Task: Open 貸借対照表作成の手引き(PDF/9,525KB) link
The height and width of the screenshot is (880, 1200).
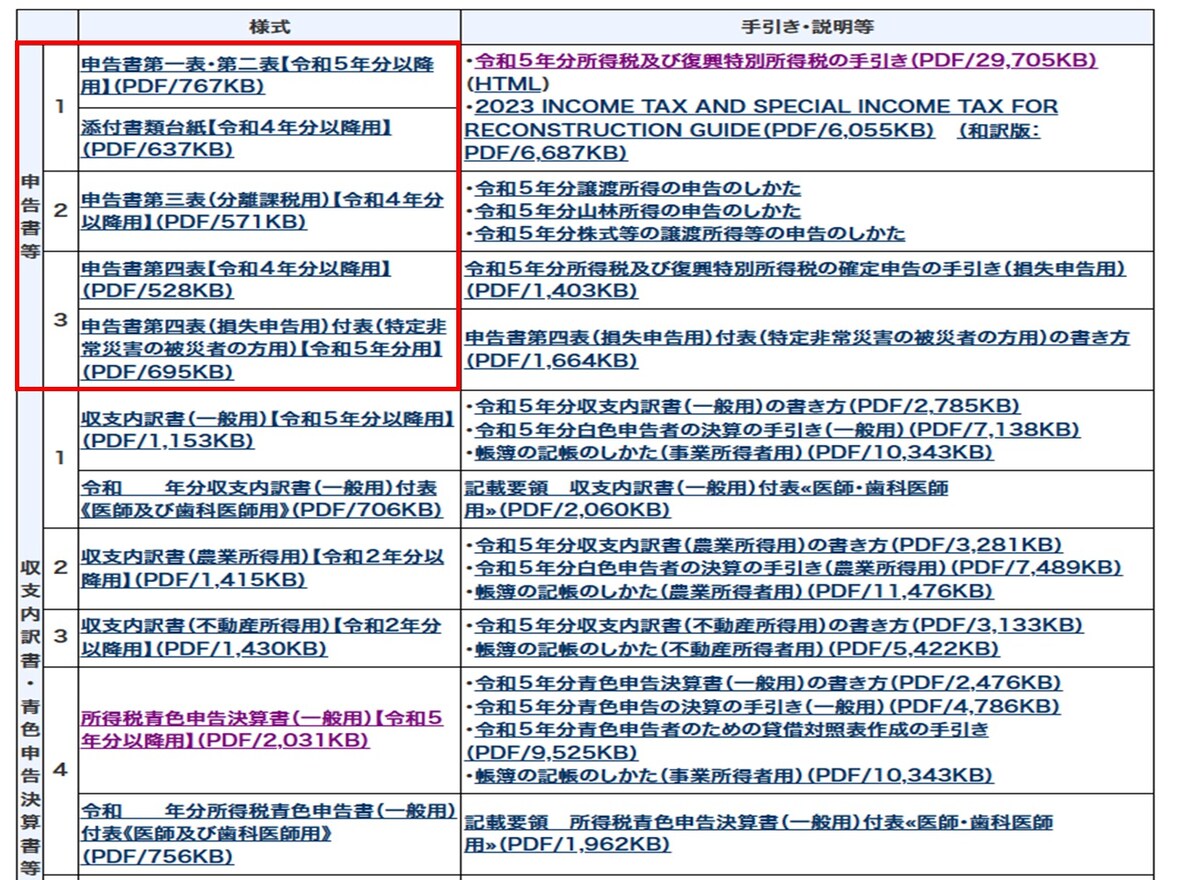Action: coord(727,741)
